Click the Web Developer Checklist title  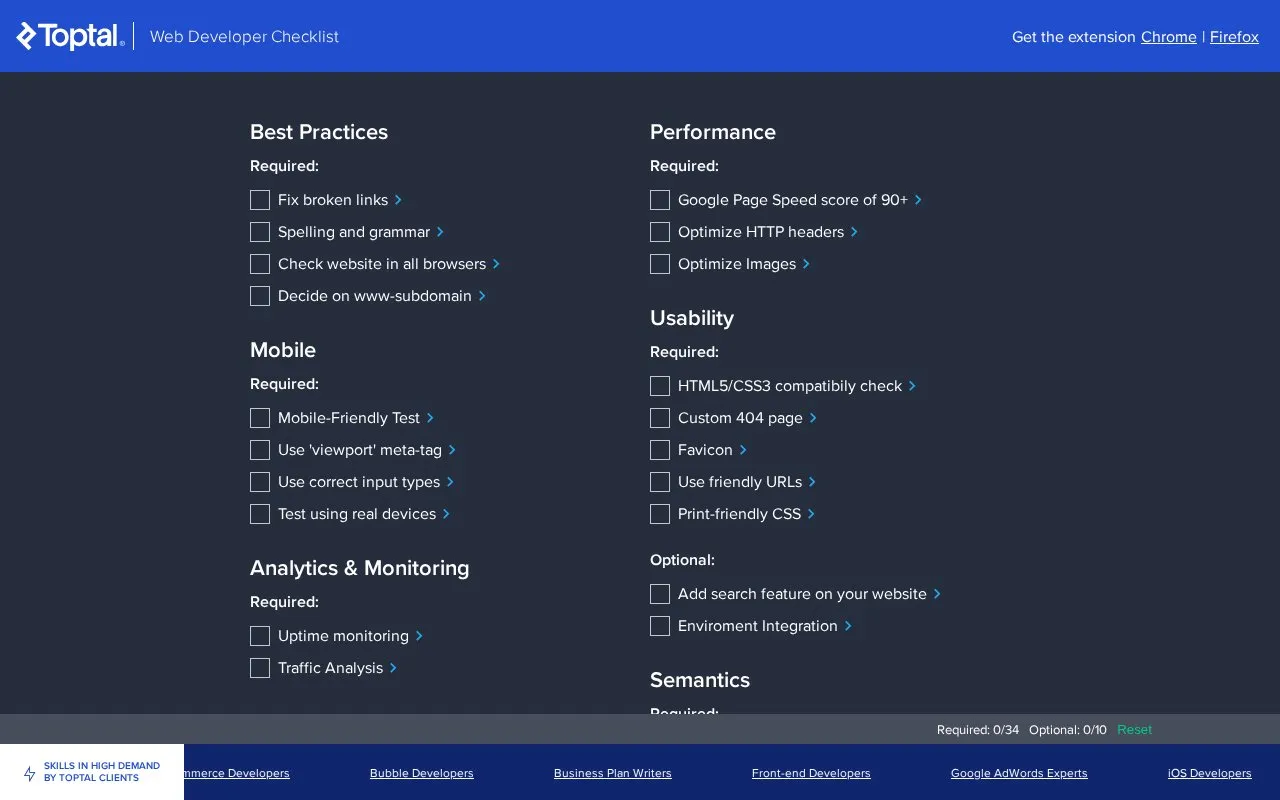[244, 37]
